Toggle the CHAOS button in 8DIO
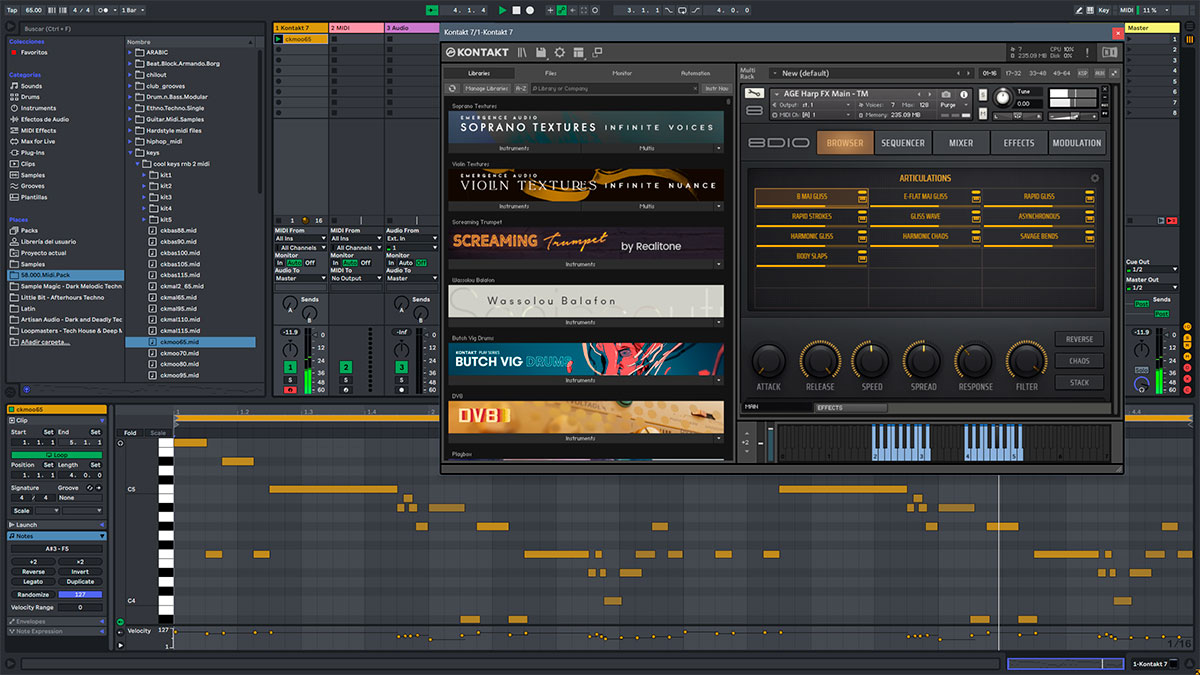 pyautogui.click(x=1079, y=361)
